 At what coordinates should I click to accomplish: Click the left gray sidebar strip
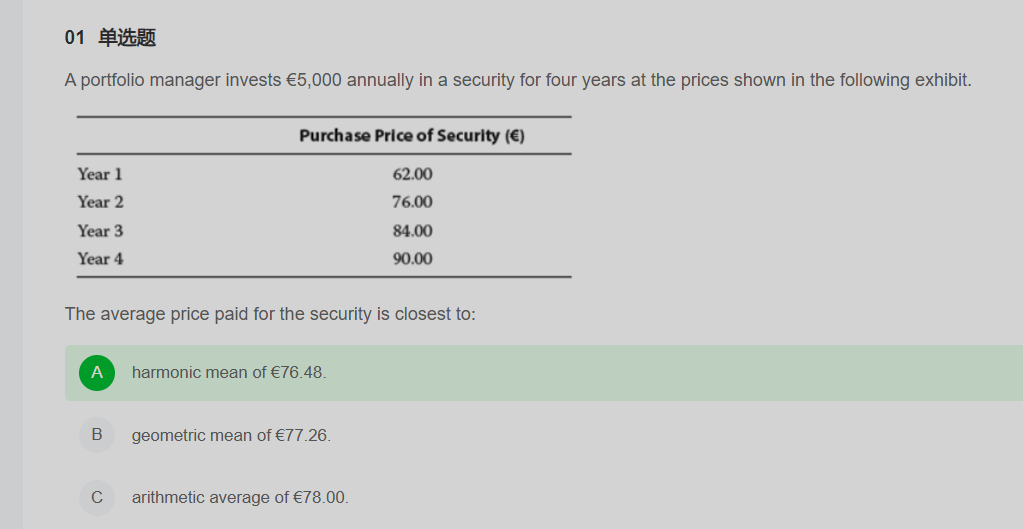(11, 264)
